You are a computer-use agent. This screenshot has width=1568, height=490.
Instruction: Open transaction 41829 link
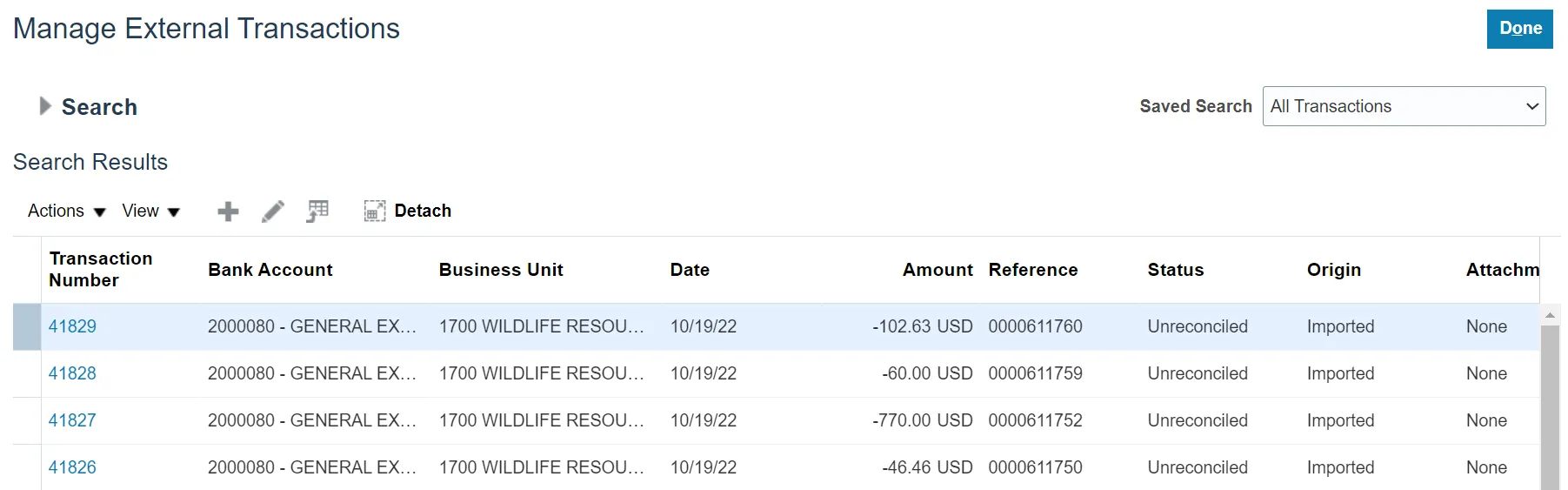click(72, 326)
